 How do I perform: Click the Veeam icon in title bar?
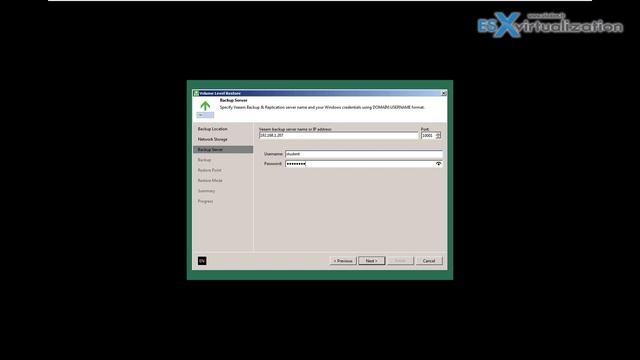pos(196,93)
